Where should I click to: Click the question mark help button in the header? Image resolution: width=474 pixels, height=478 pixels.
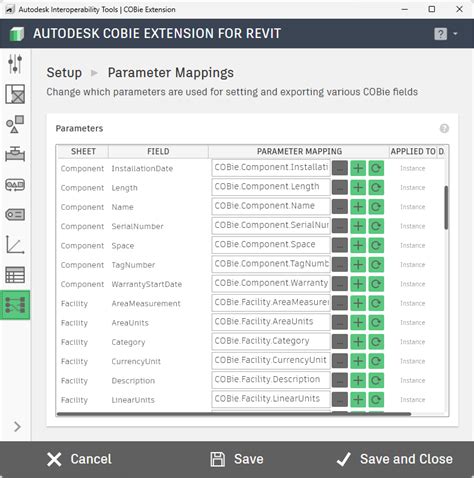click(441, 34)
